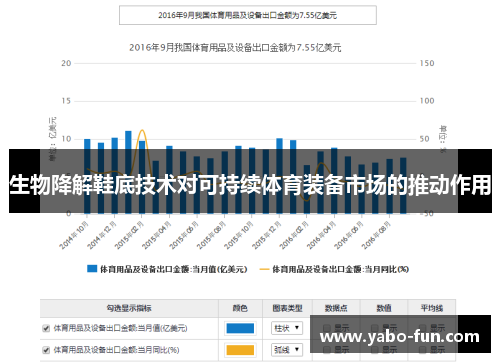Click the right axis value 100
Screen dimensions: 500x362
point(427,101)
